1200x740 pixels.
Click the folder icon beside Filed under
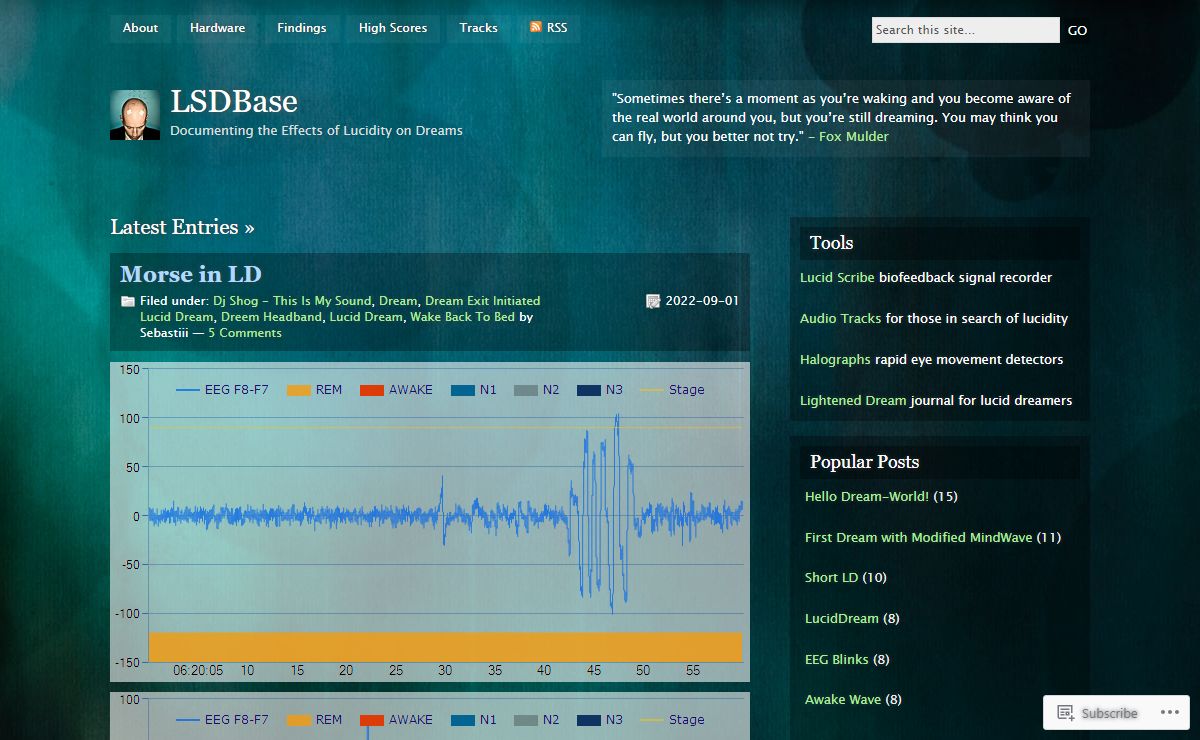[x=128, y=301]
